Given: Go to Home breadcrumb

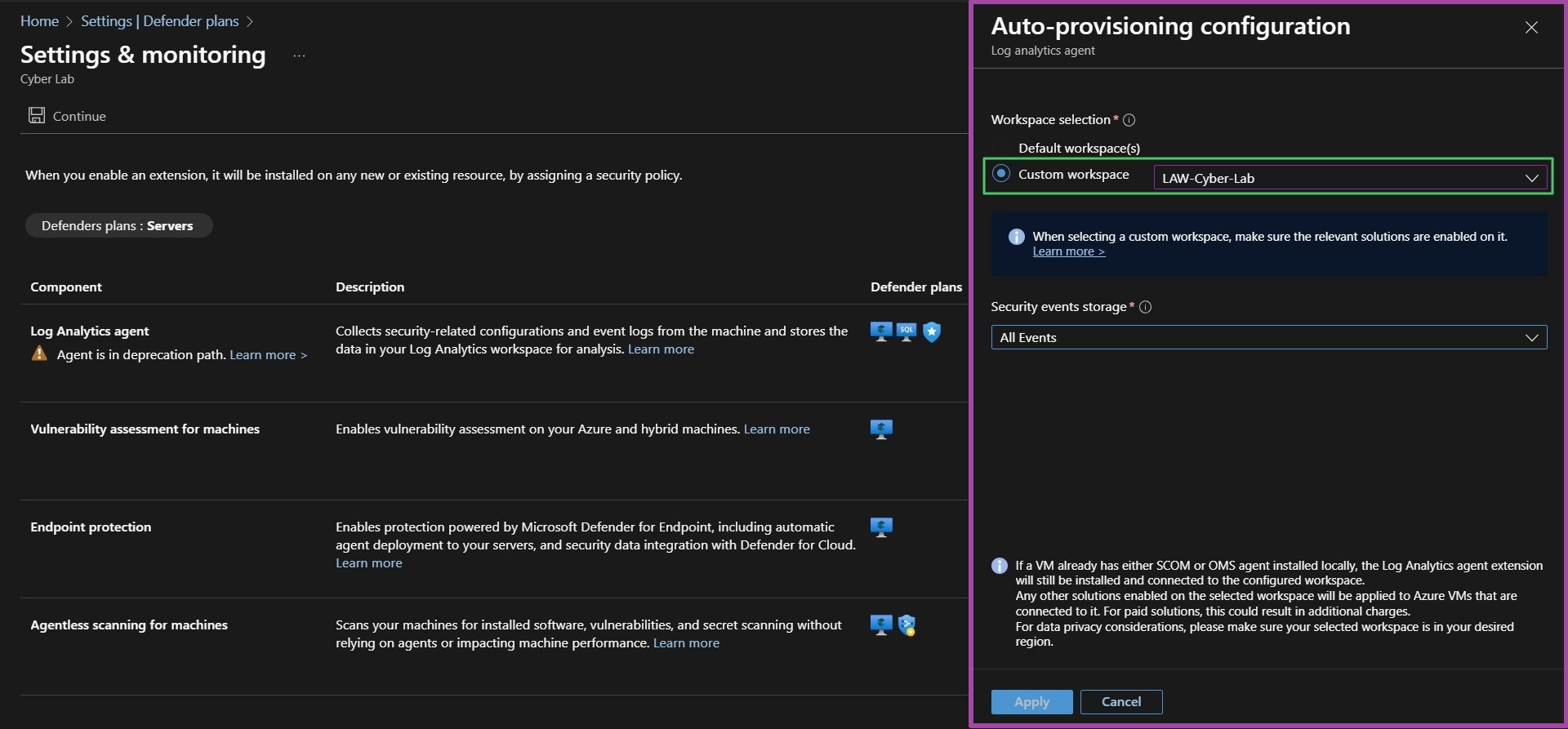Looking at the screenshot, I should pyautogui.click(x=39, y=21).
